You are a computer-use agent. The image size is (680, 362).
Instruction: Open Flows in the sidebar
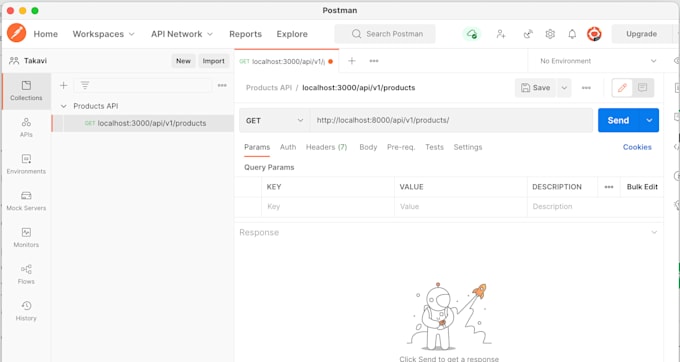point(26,274)
